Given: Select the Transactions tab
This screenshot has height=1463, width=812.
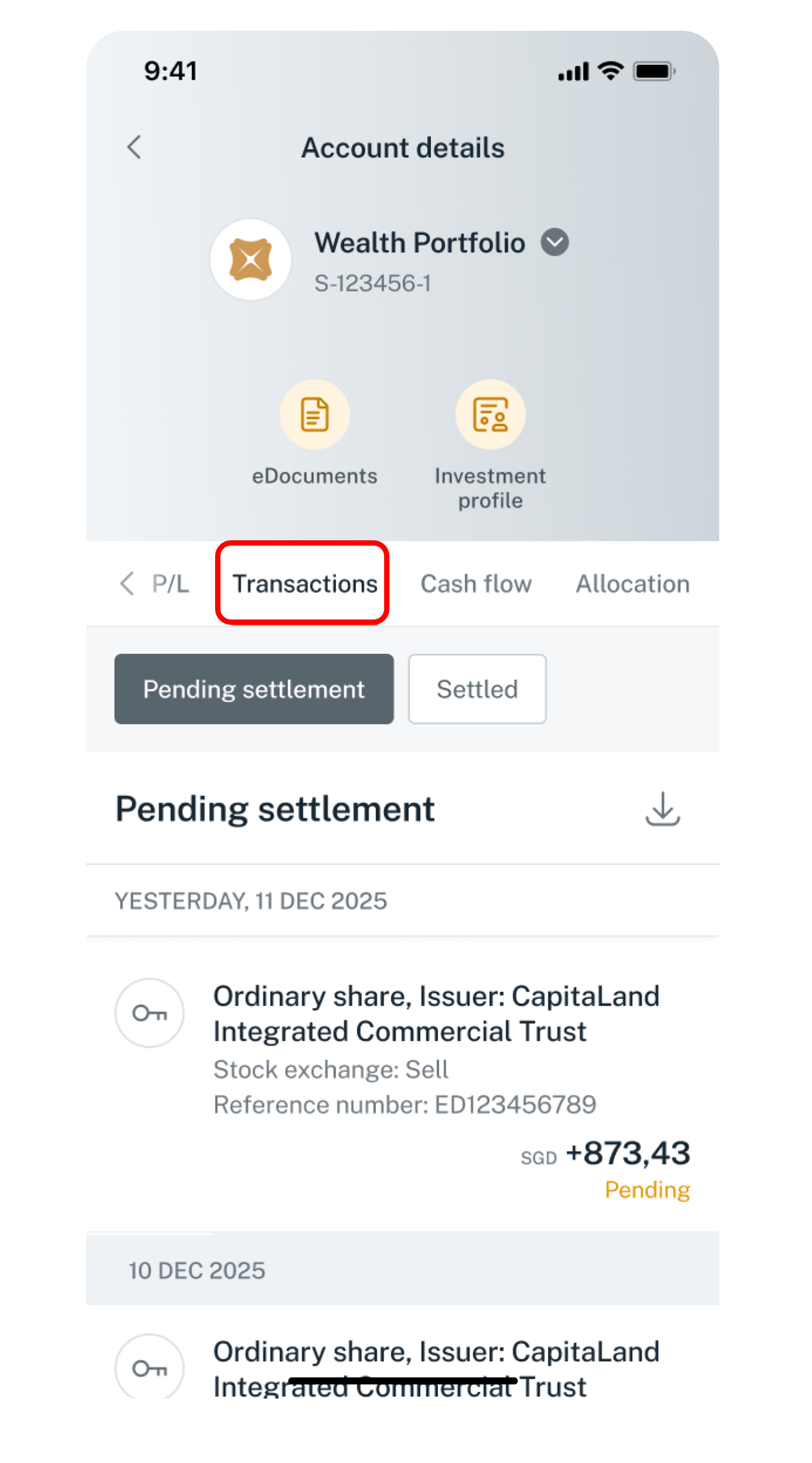Looking at the screenshot, I should click(x=304, y=584).
